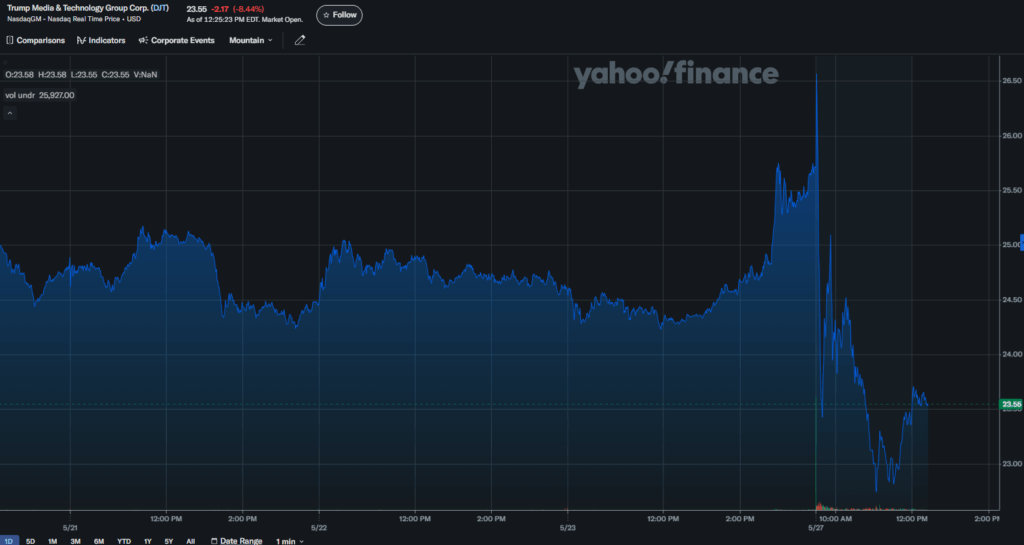Show the All time range
The width and height of the screenshot is (1024, 545).
[191, 540]
